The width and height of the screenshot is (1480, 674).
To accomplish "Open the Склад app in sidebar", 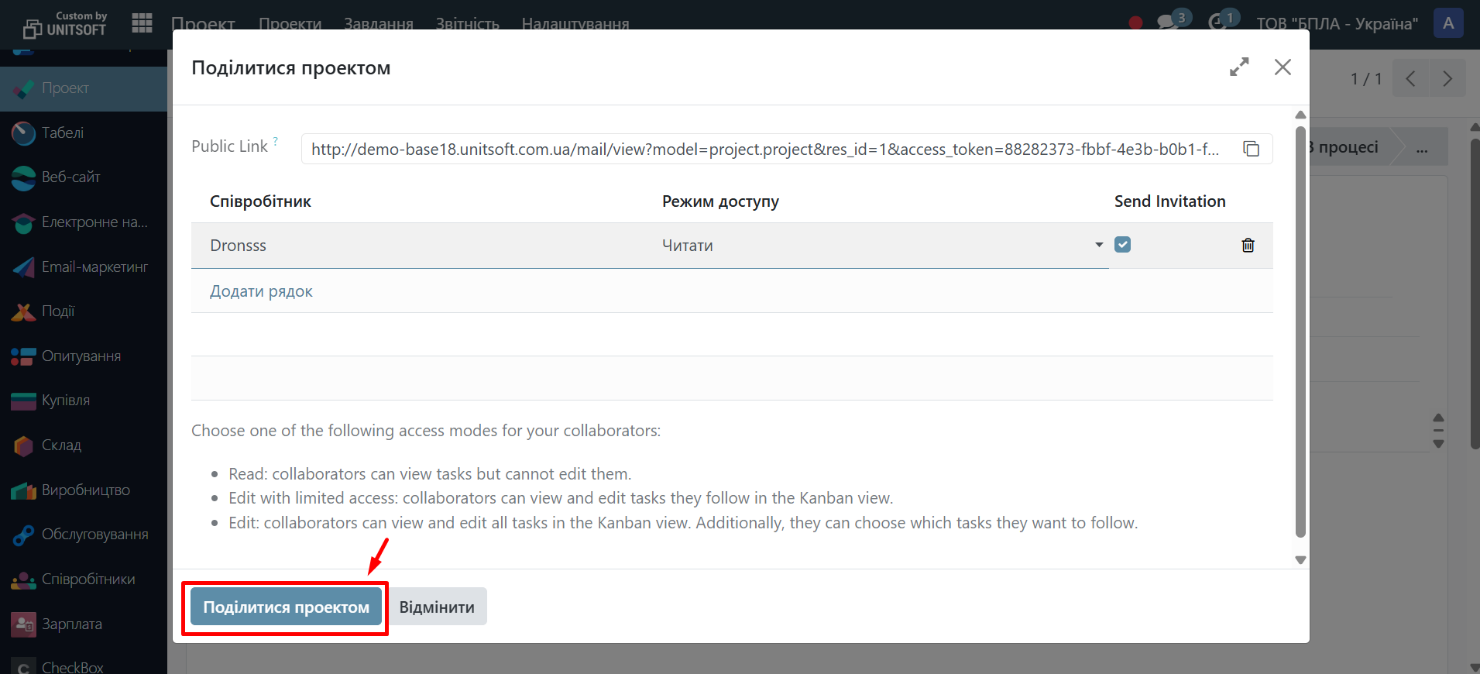I will [61, 445].
